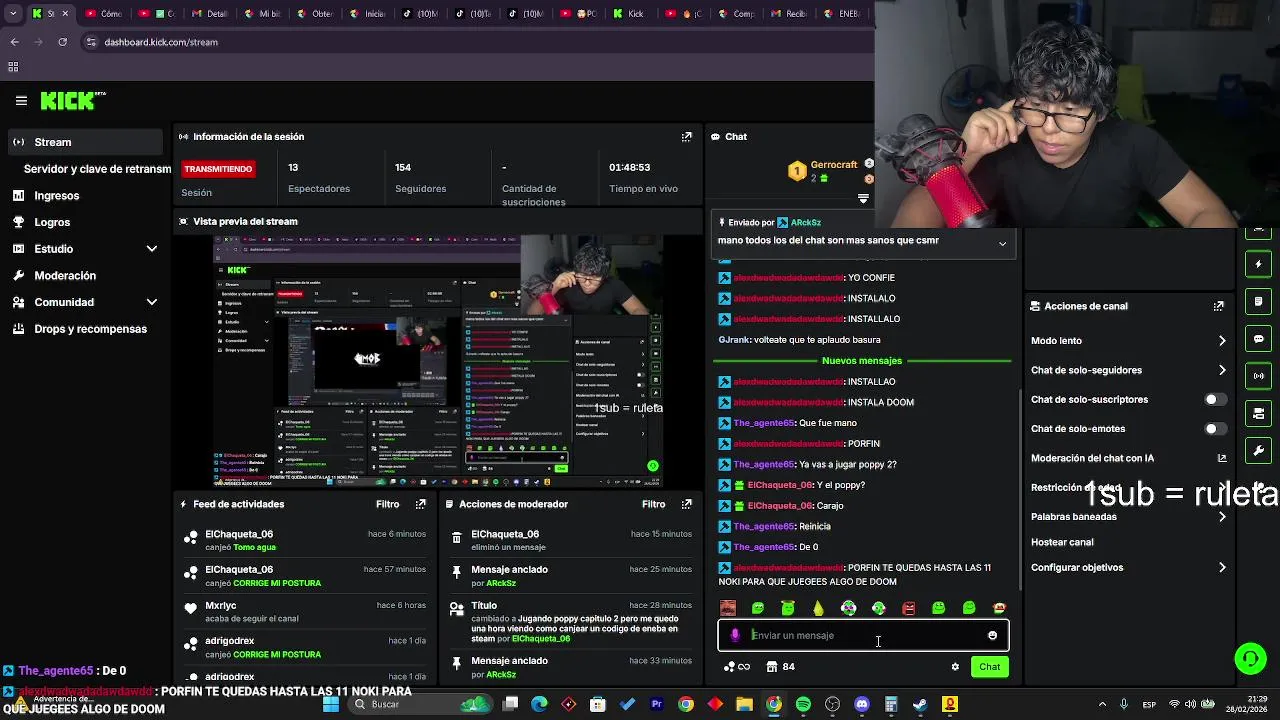
Task: Click the channel actions sidebar icon
Action: point(1259,413)
